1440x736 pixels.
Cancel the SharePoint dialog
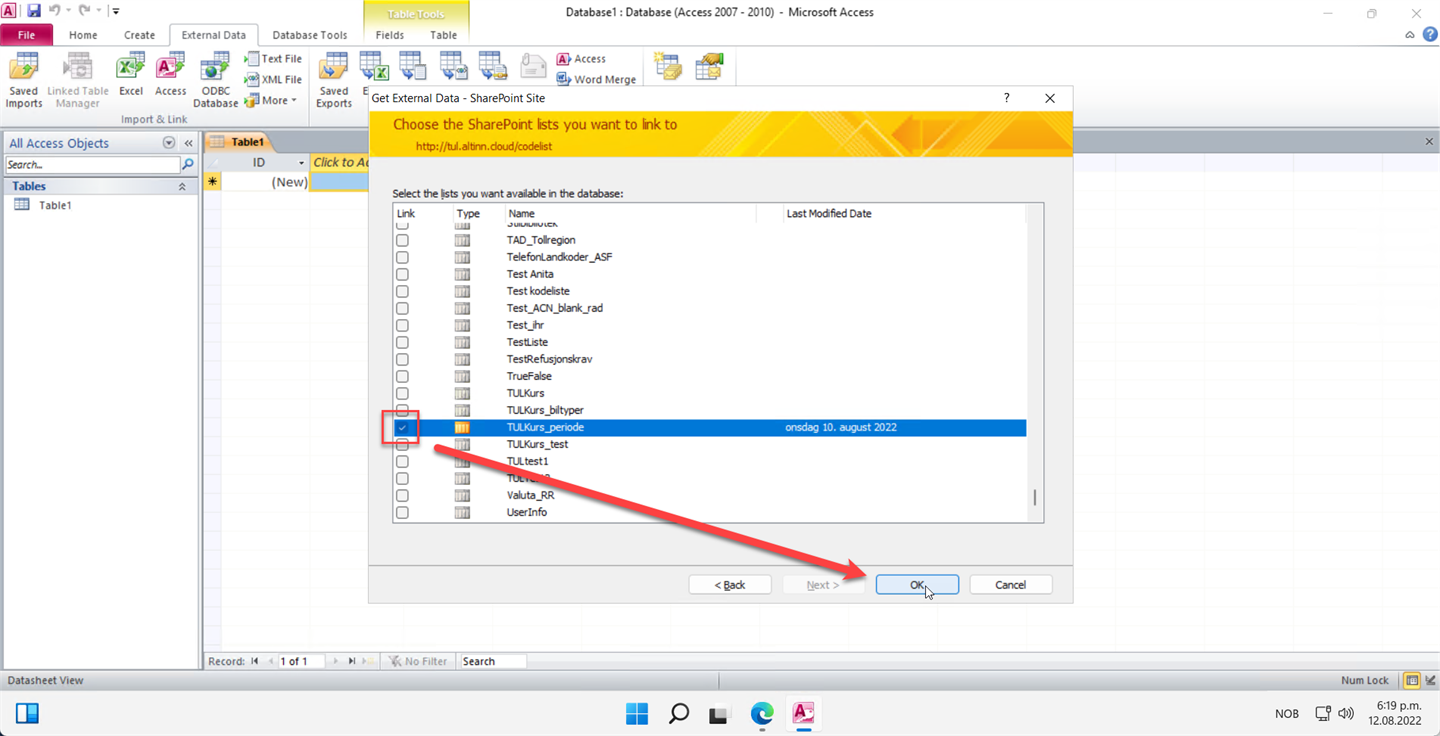(1011, 585)
